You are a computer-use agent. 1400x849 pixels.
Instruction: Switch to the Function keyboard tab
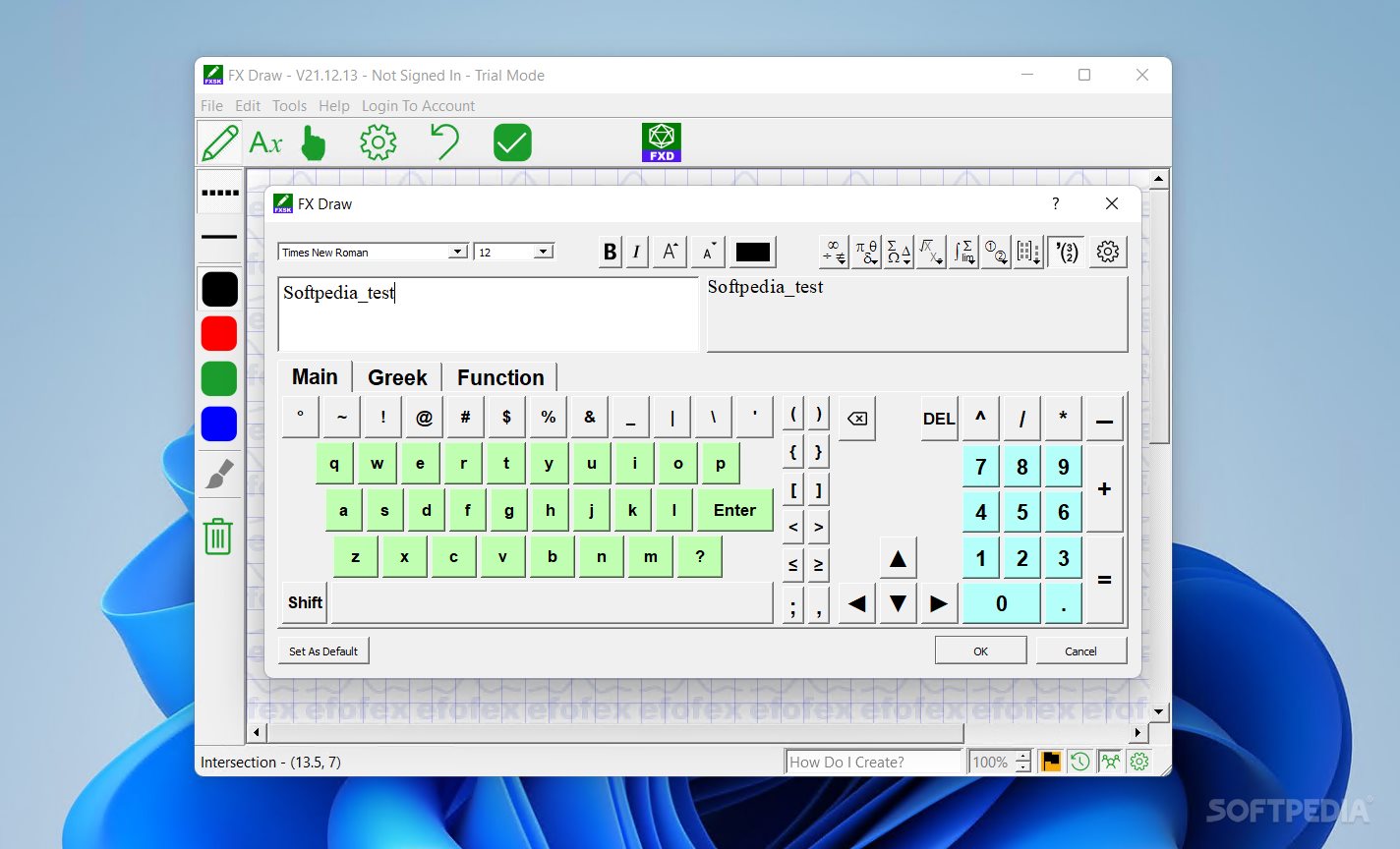pos(500,377)
